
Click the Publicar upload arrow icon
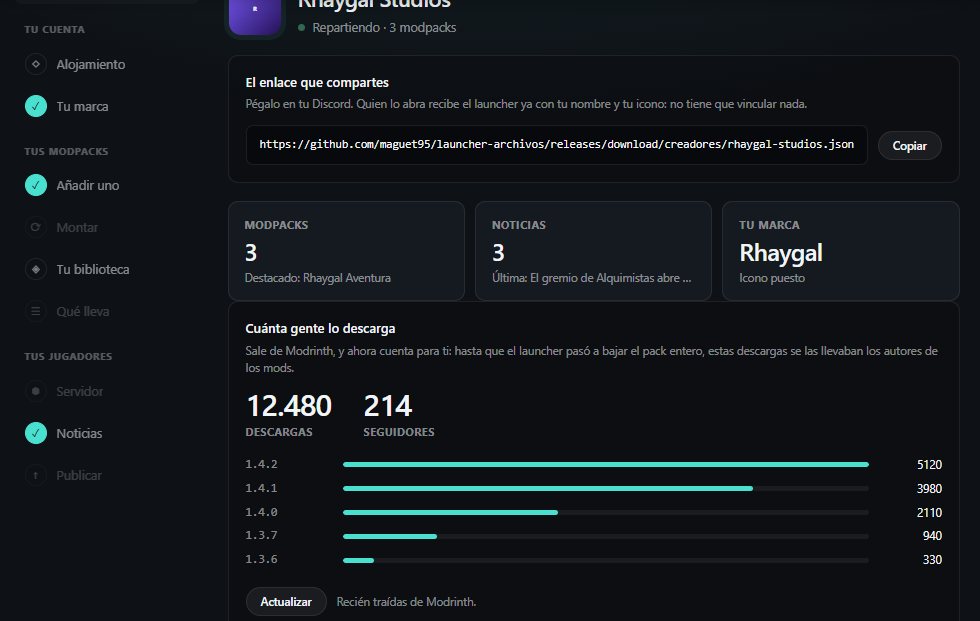click(x=36, y=475)
